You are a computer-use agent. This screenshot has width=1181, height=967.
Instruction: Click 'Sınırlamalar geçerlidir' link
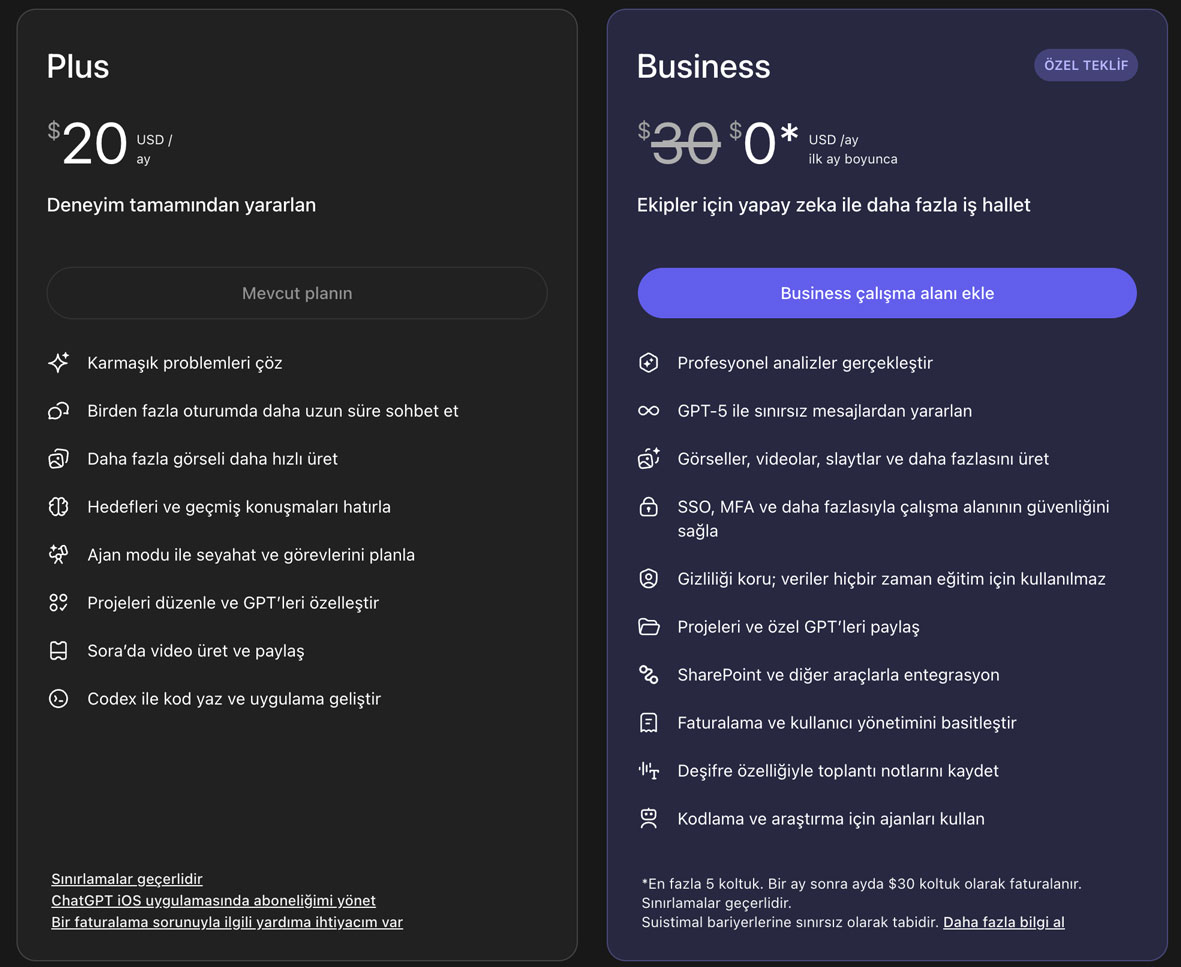126,879
